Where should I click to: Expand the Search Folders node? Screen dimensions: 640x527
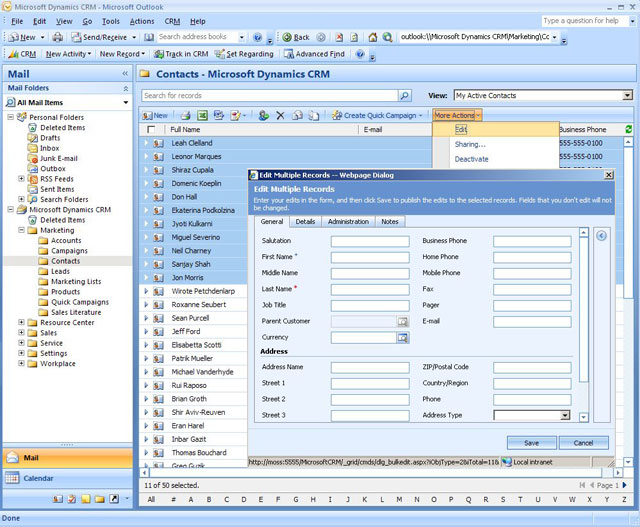click(x=21, y=199)
